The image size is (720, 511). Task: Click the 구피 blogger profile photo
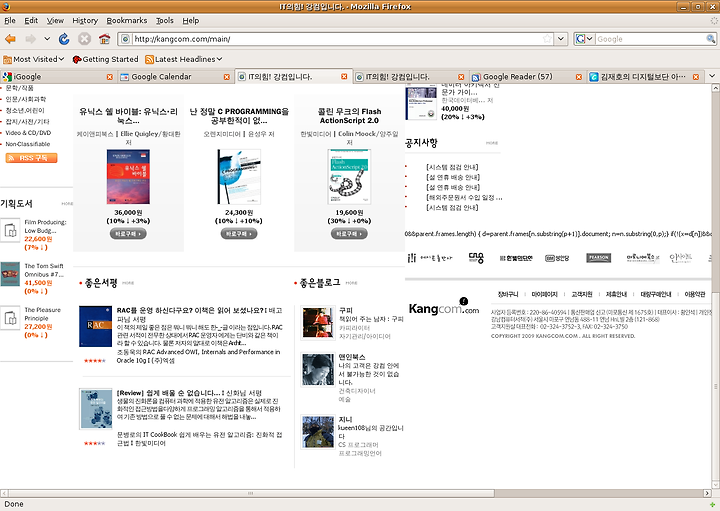pyautogui.click(x=318, y=323)
